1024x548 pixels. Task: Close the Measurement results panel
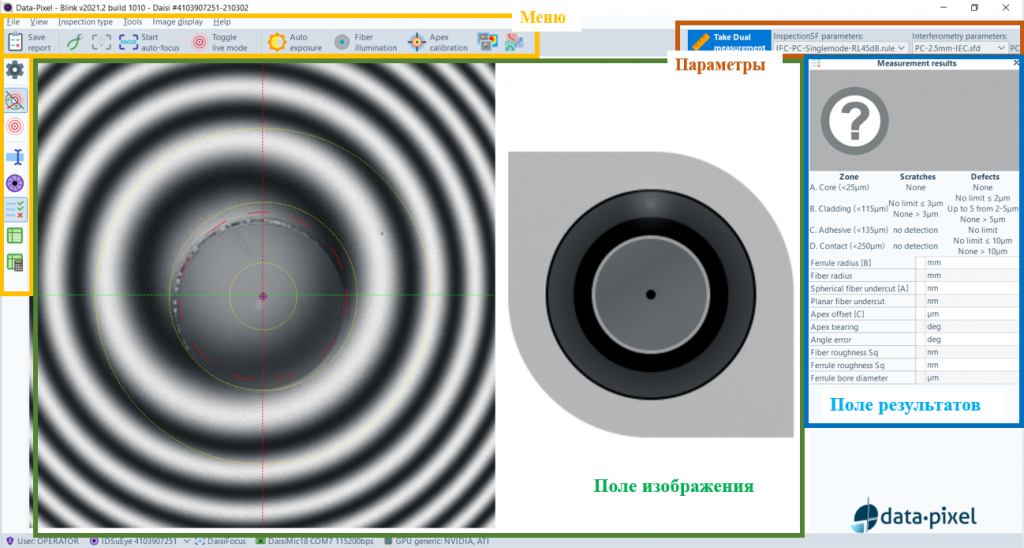[1016, 63]
